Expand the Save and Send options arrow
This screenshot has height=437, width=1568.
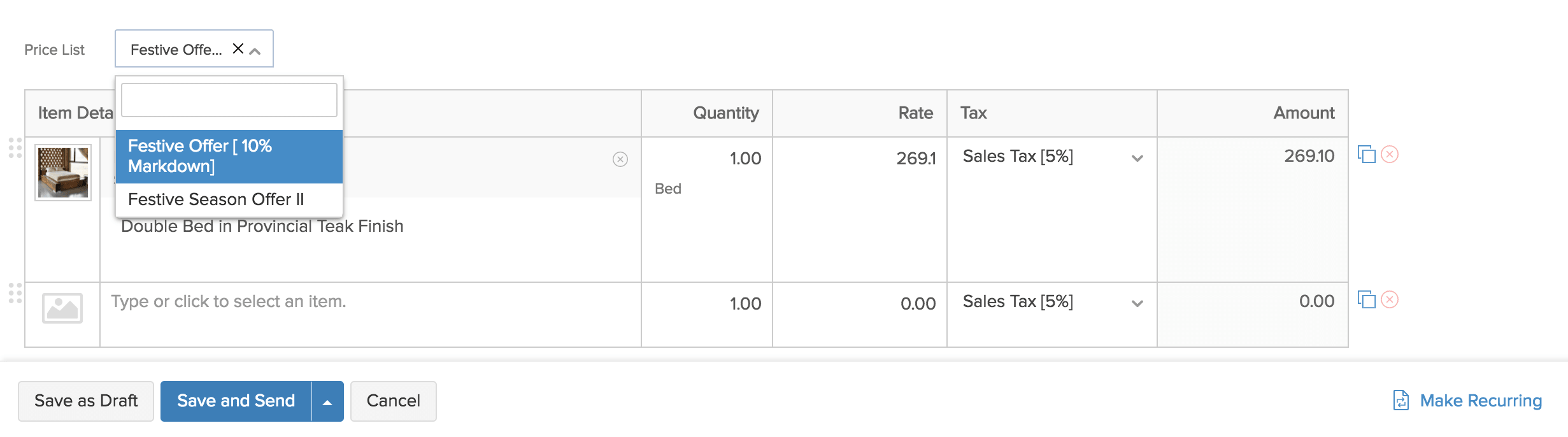tap(327, 401)
